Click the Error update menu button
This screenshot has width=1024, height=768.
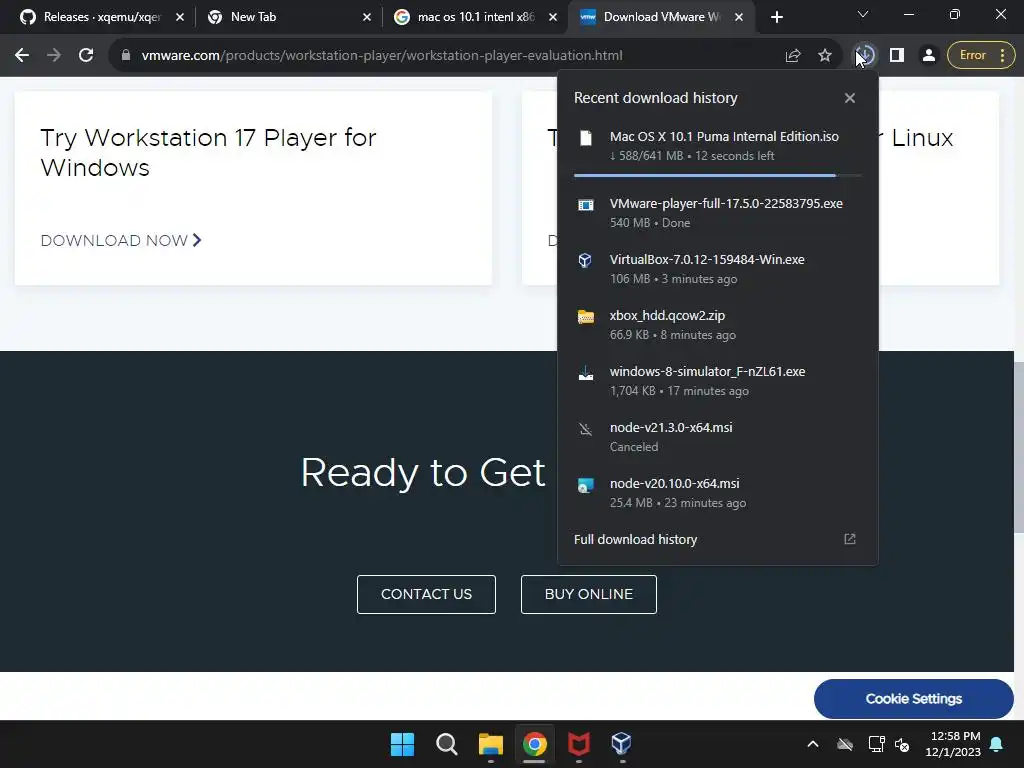981,56
